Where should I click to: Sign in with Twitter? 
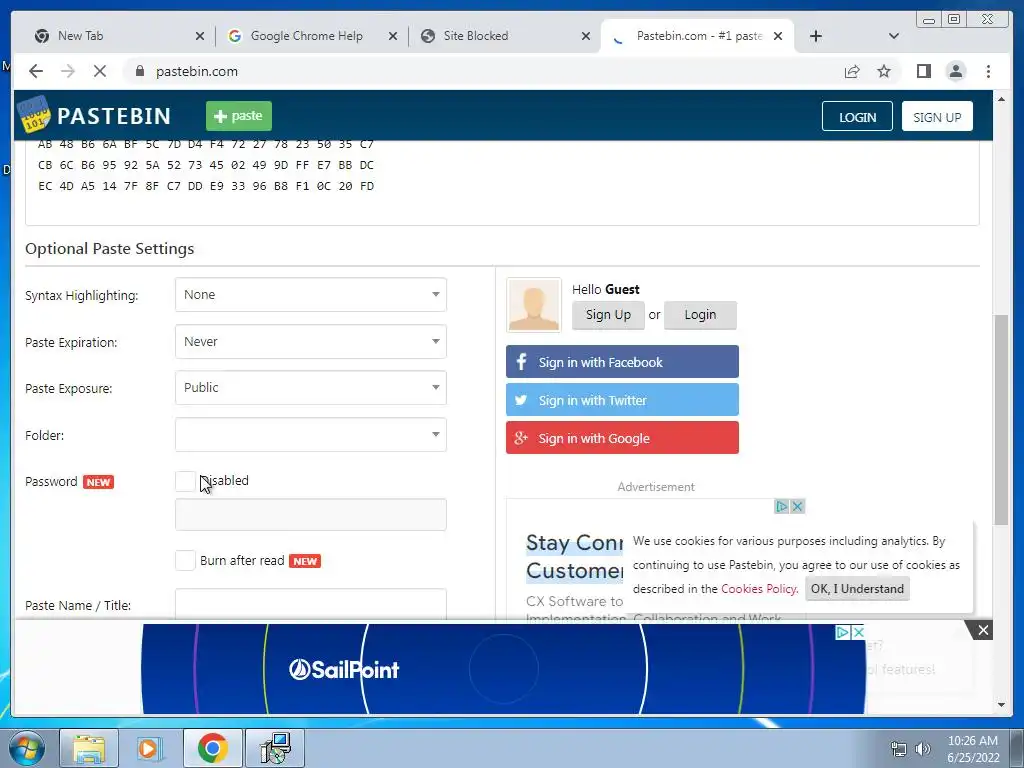coord(622,400)
